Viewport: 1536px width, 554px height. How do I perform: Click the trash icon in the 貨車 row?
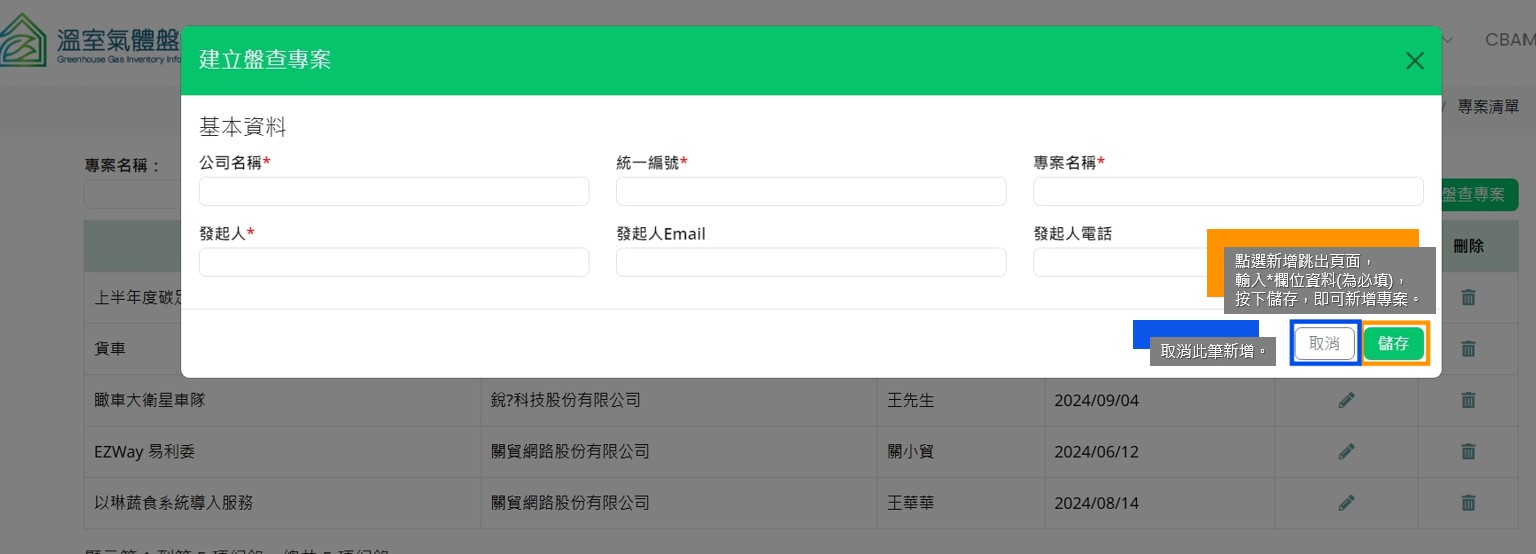click(1468, 348)
